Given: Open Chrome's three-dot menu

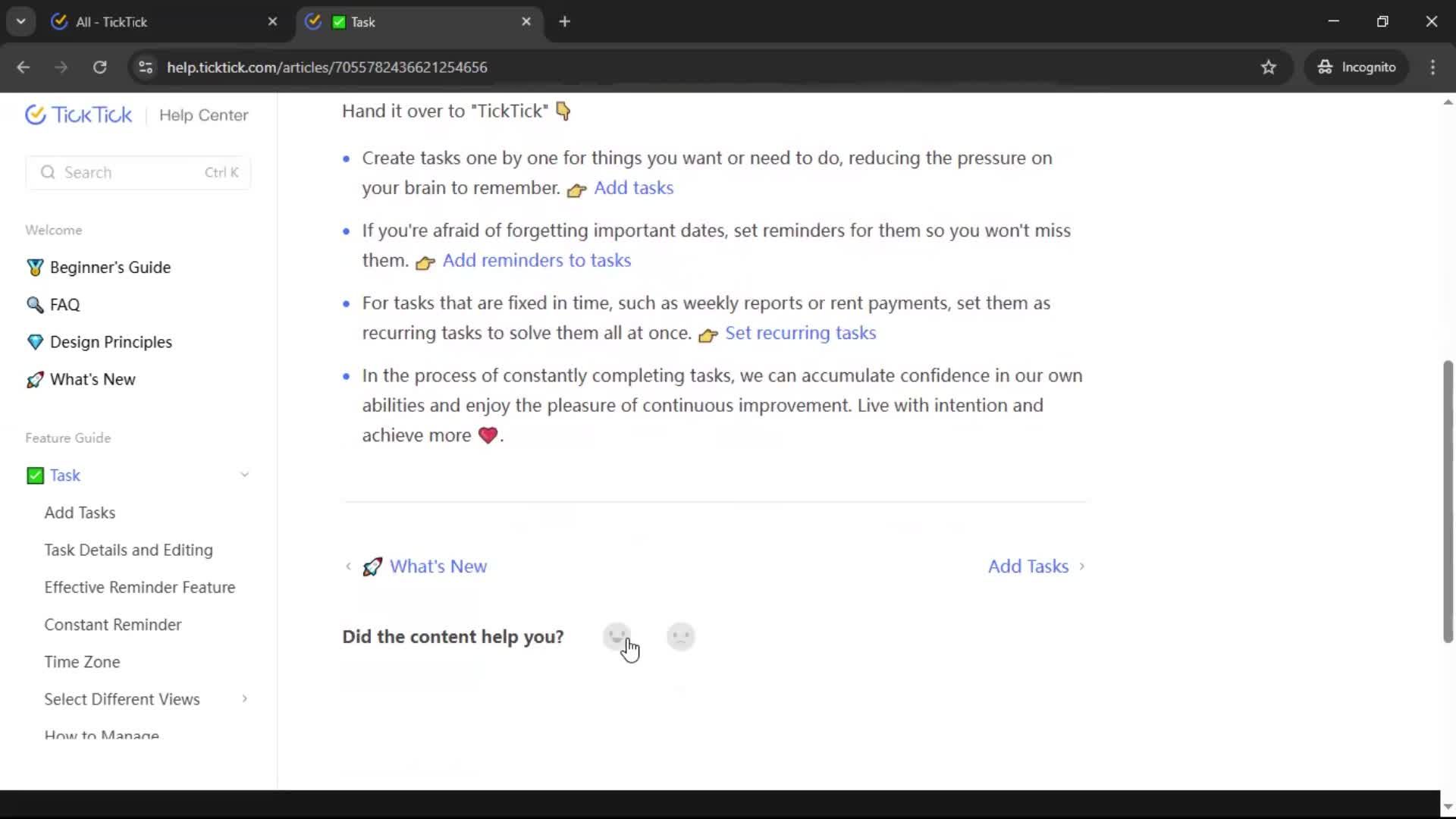Looking at the screenshot, I should [1432, 67].
